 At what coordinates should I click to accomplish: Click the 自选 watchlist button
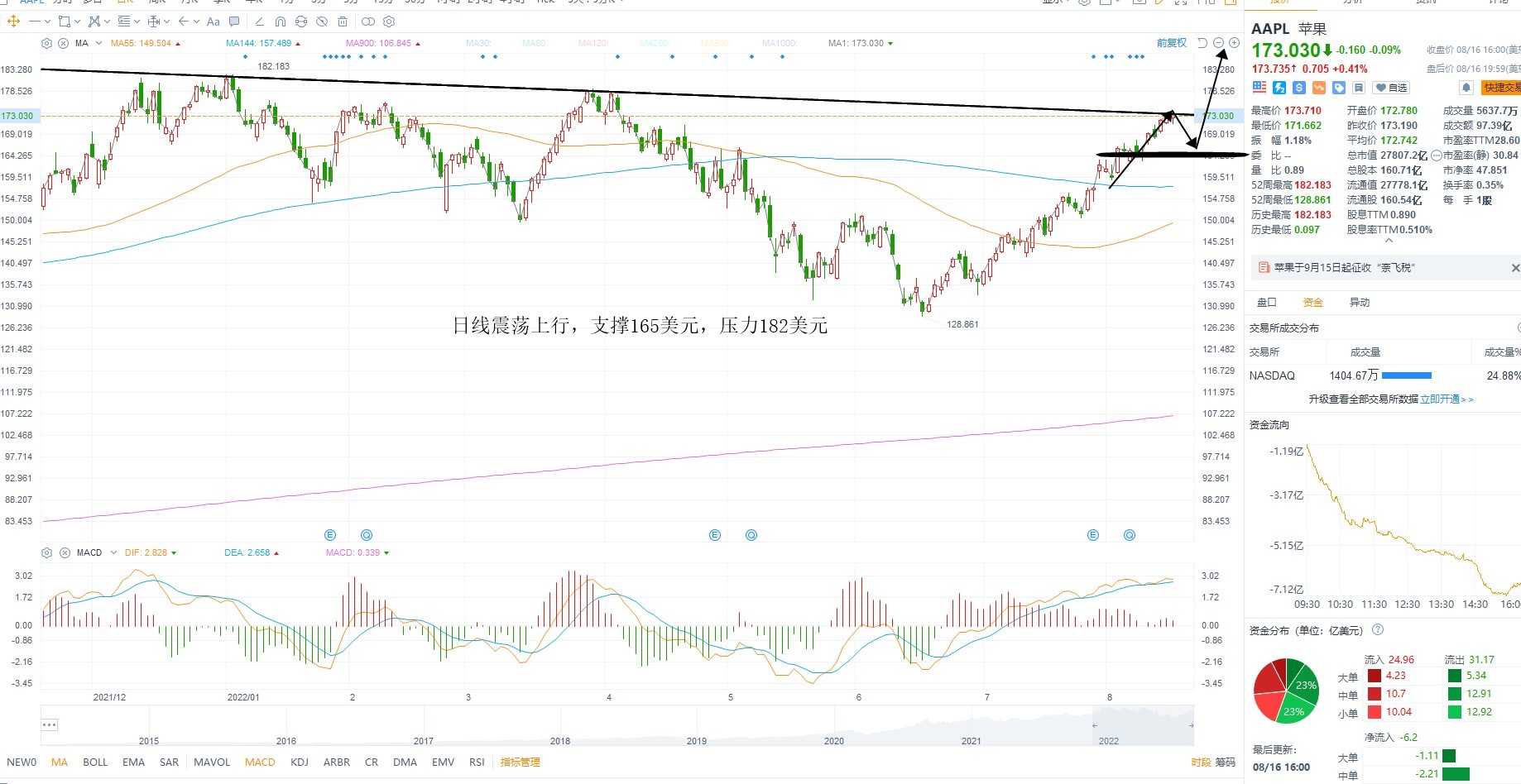1391,88
